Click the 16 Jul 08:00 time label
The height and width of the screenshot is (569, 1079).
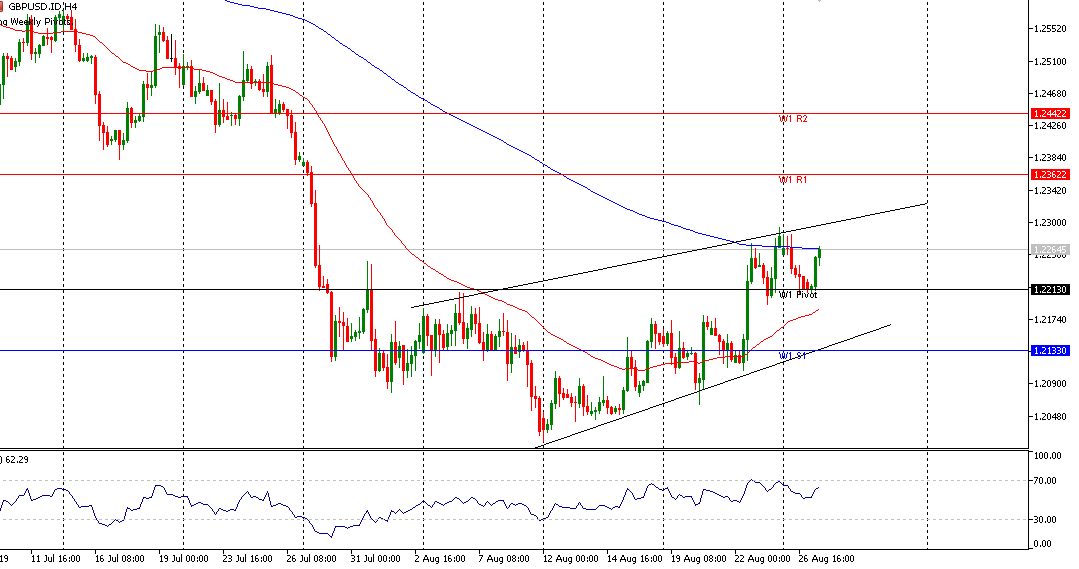coord(120,559)
